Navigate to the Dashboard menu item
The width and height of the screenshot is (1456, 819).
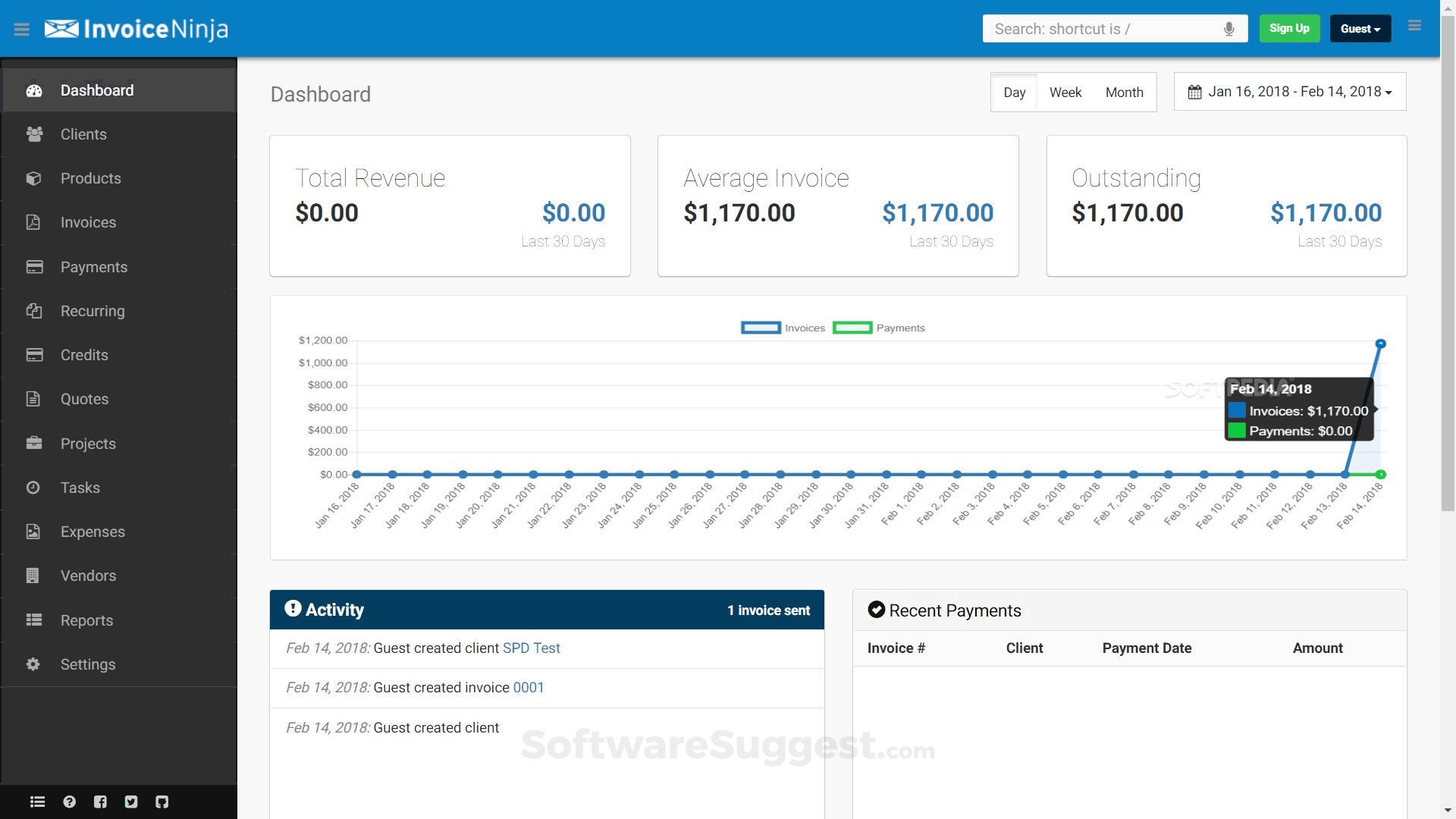96,89
